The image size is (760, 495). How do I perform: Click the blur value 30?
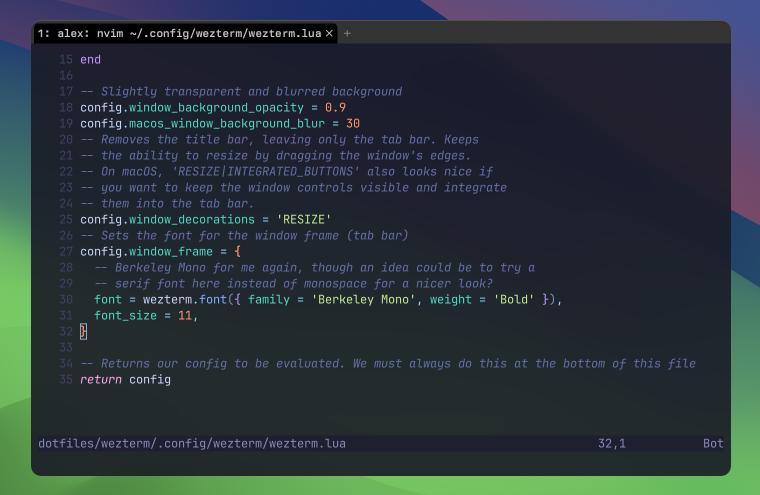click(353, 124)
